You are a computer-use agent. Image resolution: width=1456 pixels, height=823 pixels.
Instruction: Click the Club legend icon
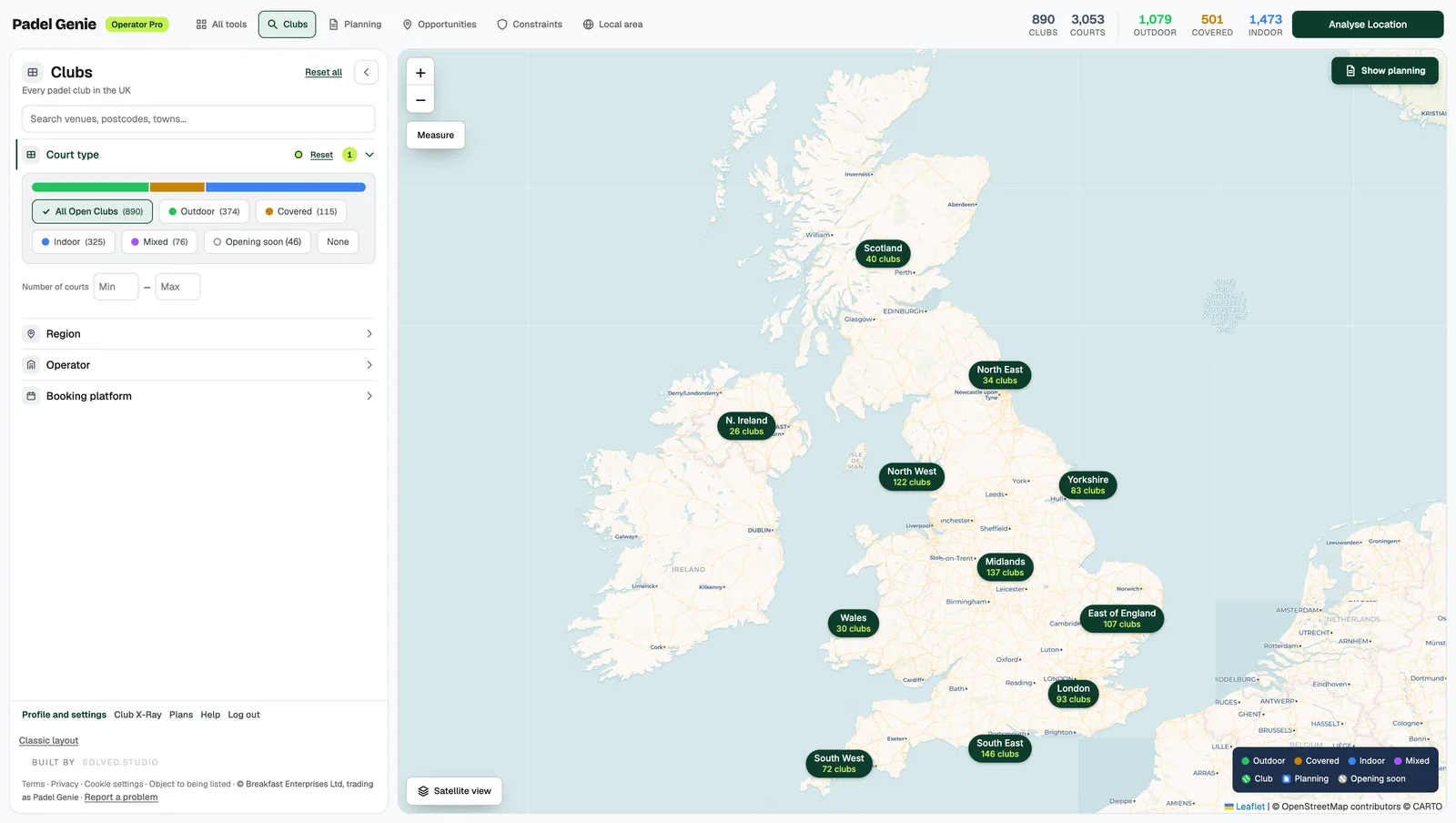[x=1246, y=779]
